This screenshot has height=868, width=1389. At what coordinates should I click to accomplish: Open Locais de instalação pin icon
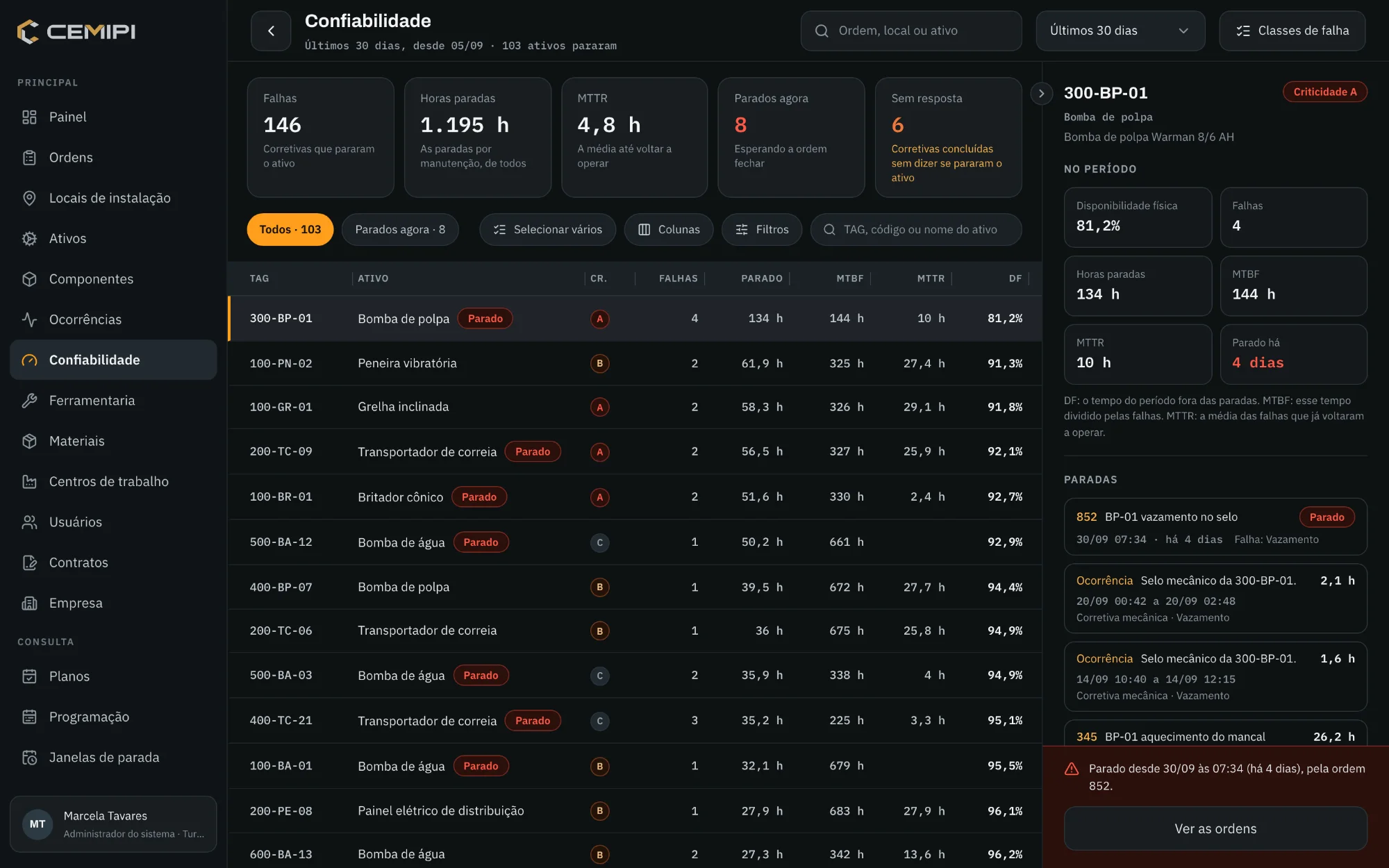pos(29,198)
